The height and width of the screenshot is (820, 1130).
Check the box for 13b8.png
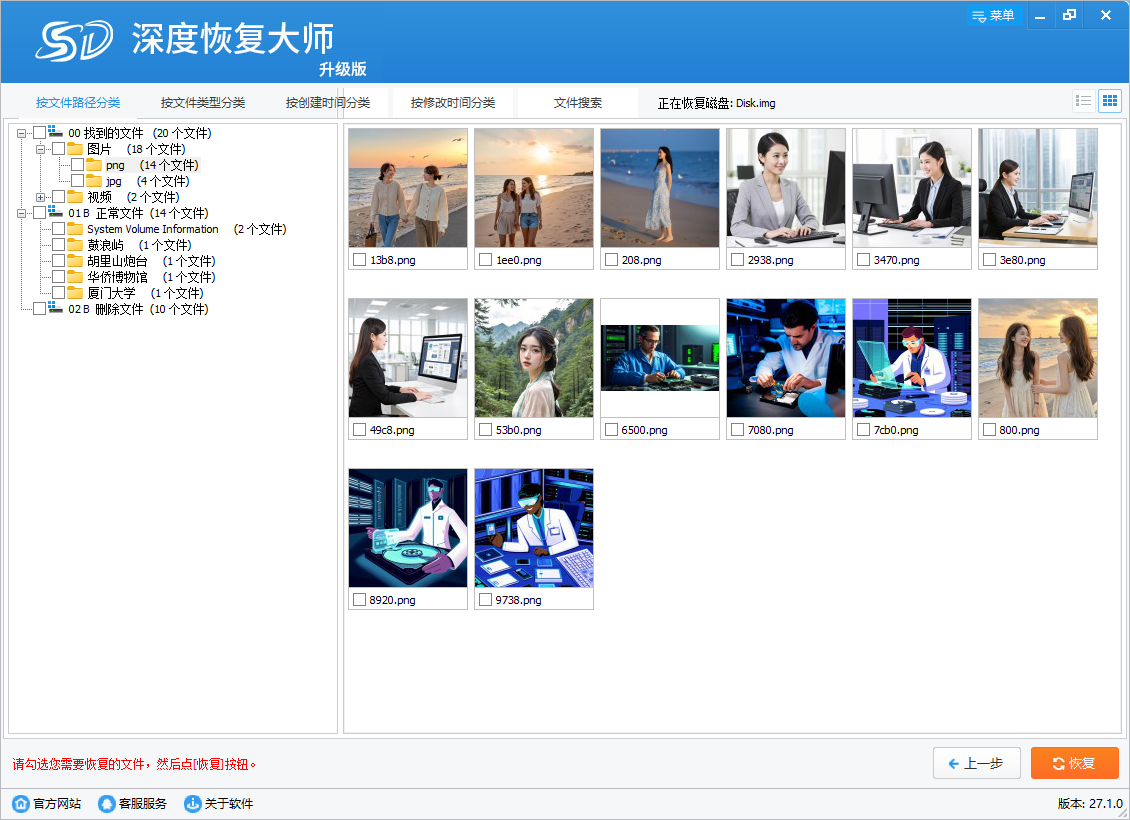click(359, 260)
